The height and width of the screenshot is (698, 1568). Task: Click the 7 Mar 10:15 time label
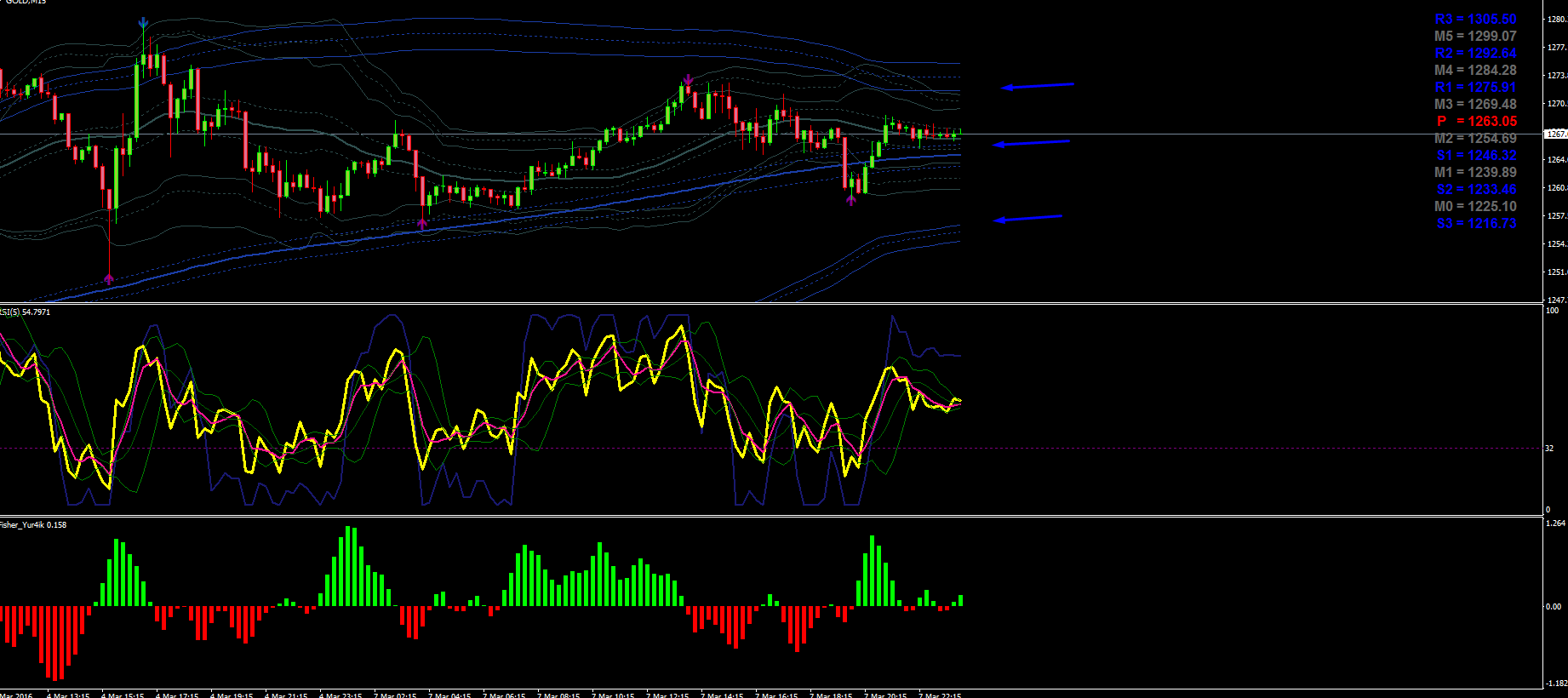614,695
